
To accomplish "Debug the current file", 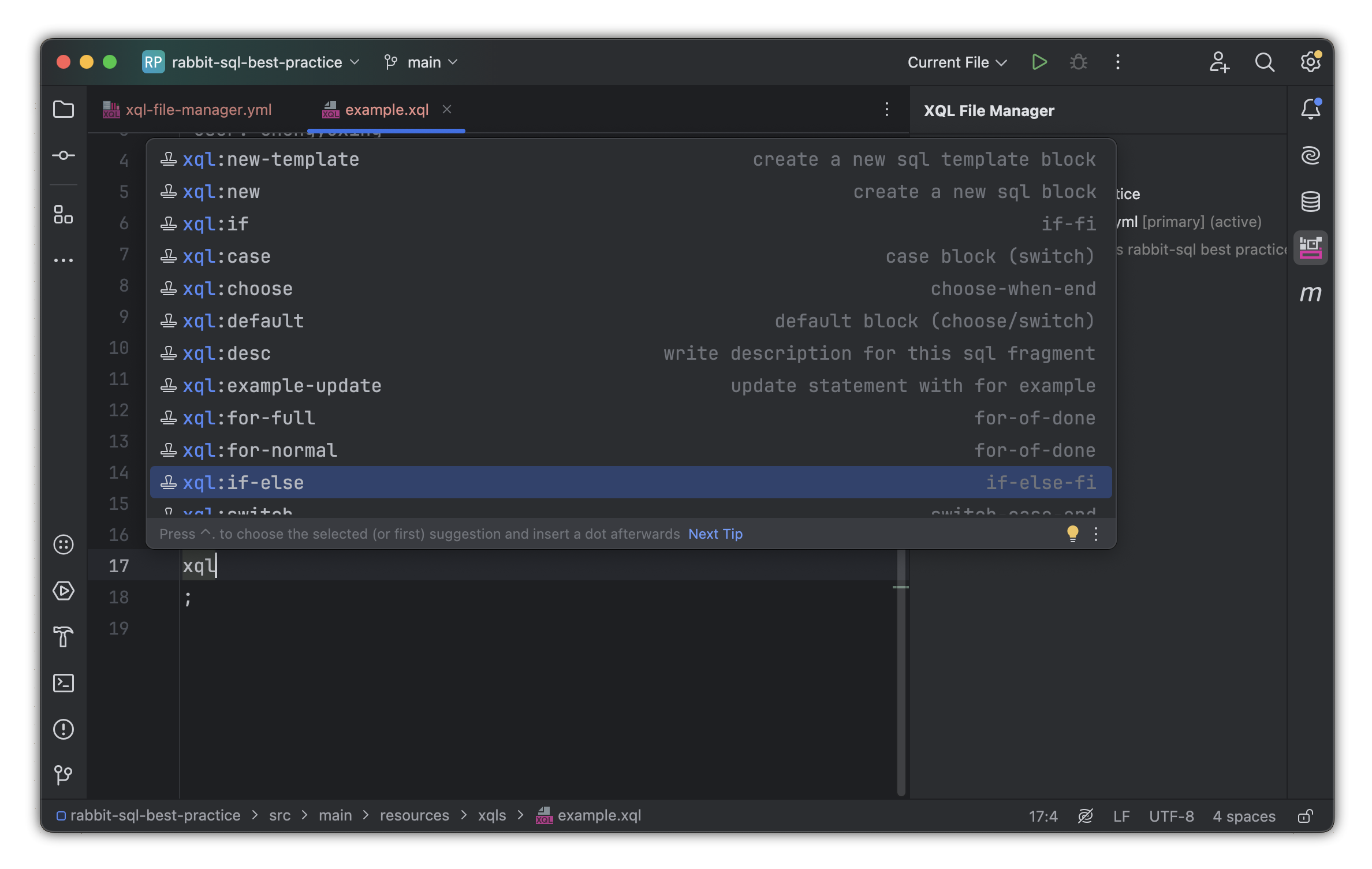I will (1078, 62).
